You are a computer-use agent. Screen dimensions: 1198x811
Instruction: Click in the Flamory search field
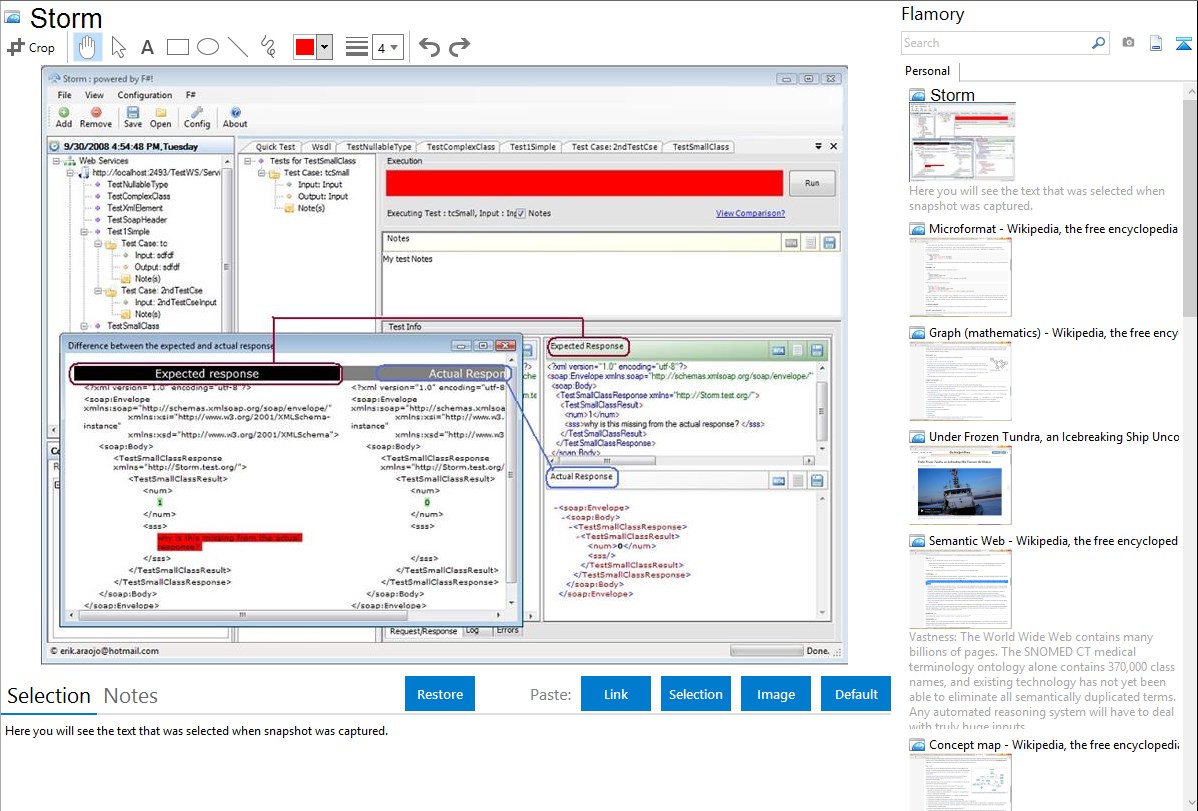(x=995, y=43)
